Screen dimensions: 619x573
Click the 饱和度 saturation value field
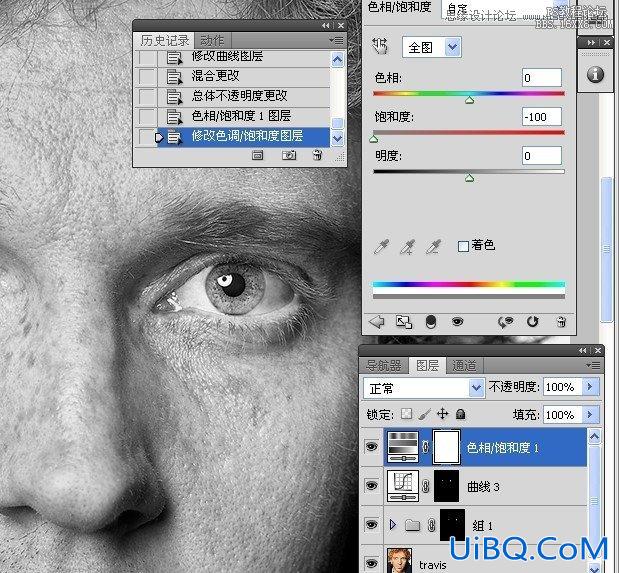542,117
